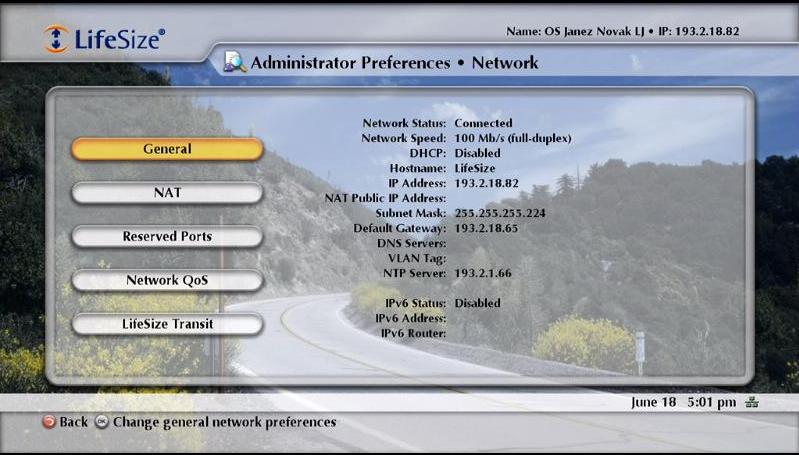Open Reserved Ports settings
The width and height of the screenshot is (799, 455).
coord(167,237)
